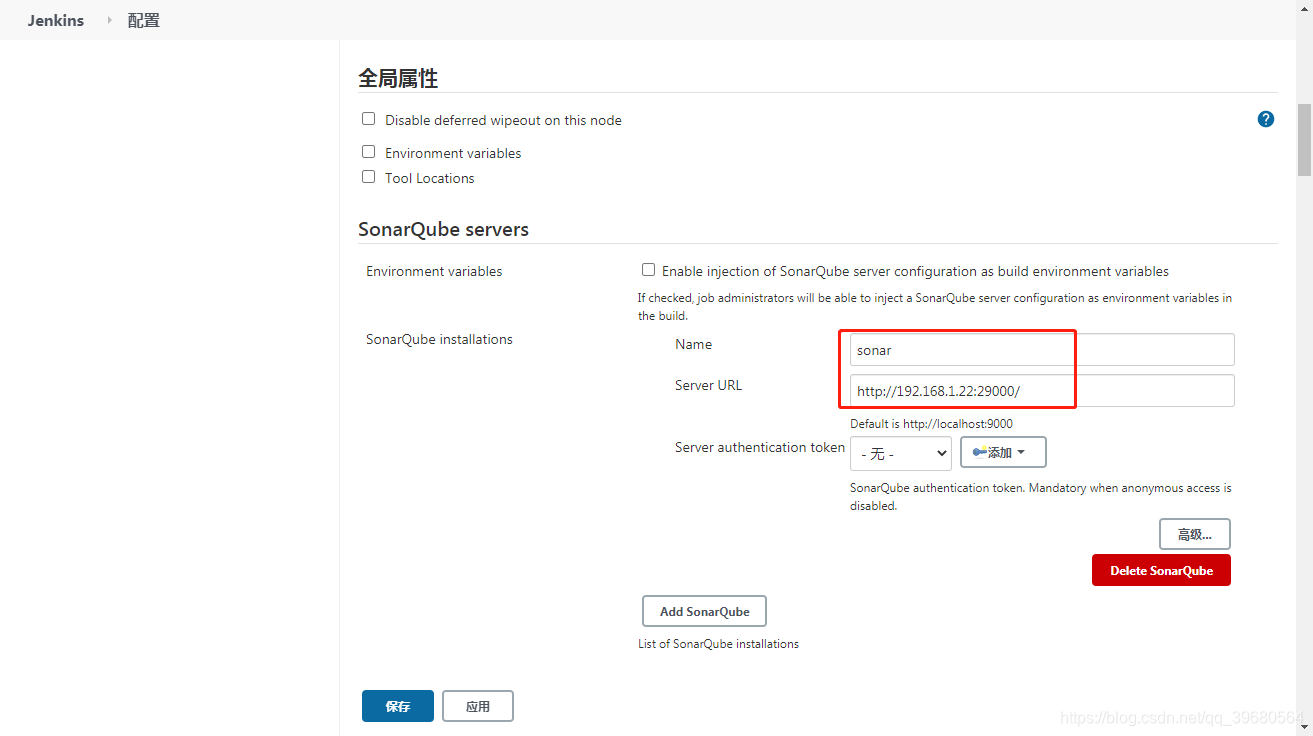Open breadcrumb arrow after Jenkins
This screenshot has height=736, width=1313.
109,20
